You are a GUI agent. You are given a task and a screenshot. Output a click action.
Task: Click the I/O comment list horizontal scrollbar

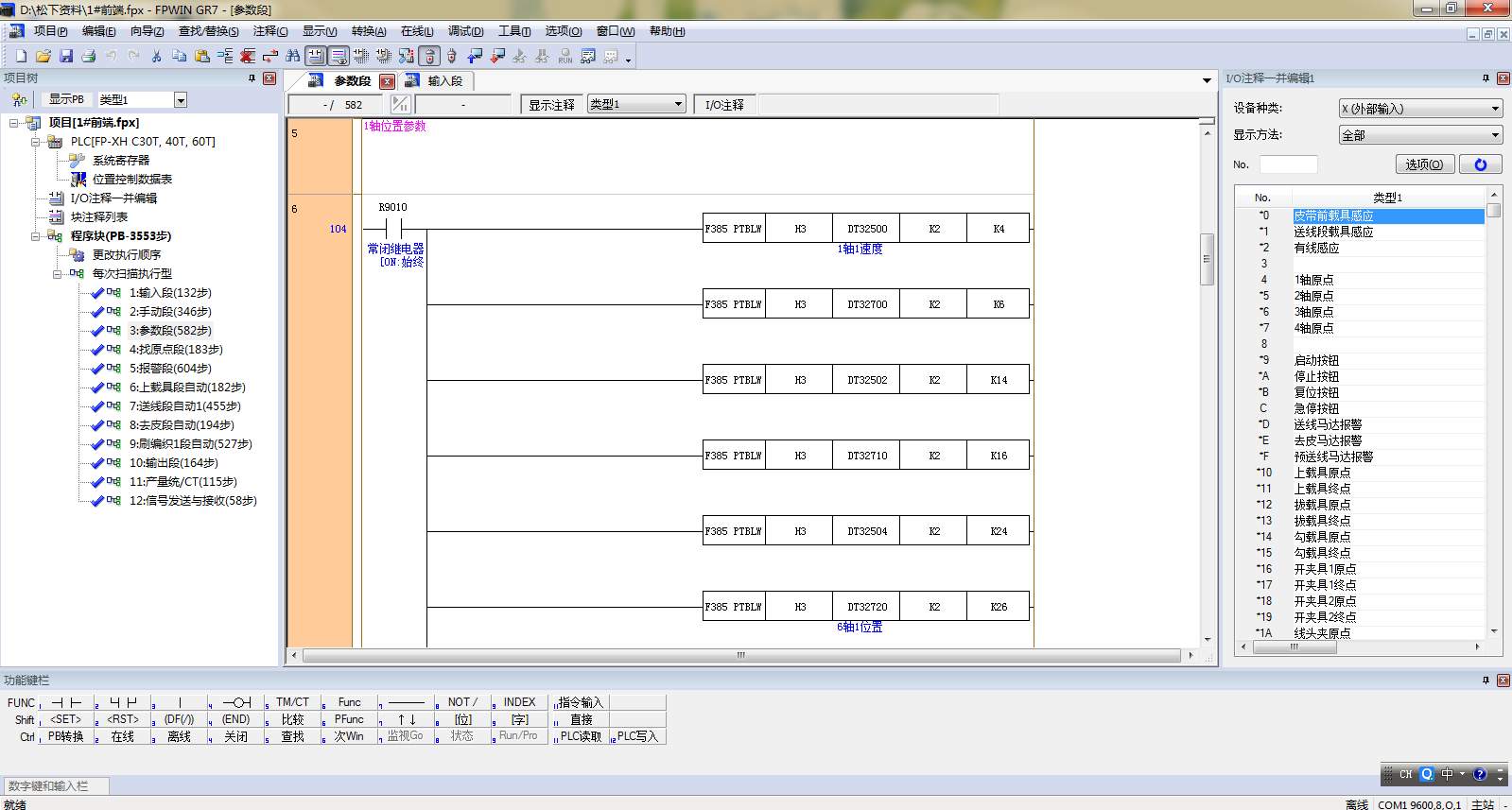(x=1359, y=647)
